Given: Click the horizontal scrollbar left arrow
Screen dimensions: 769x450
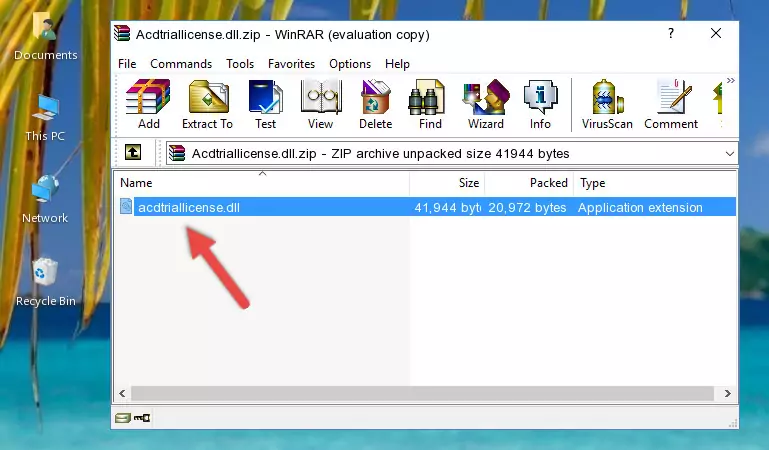Looking at the screenshot, I should [x=122, y=394].
